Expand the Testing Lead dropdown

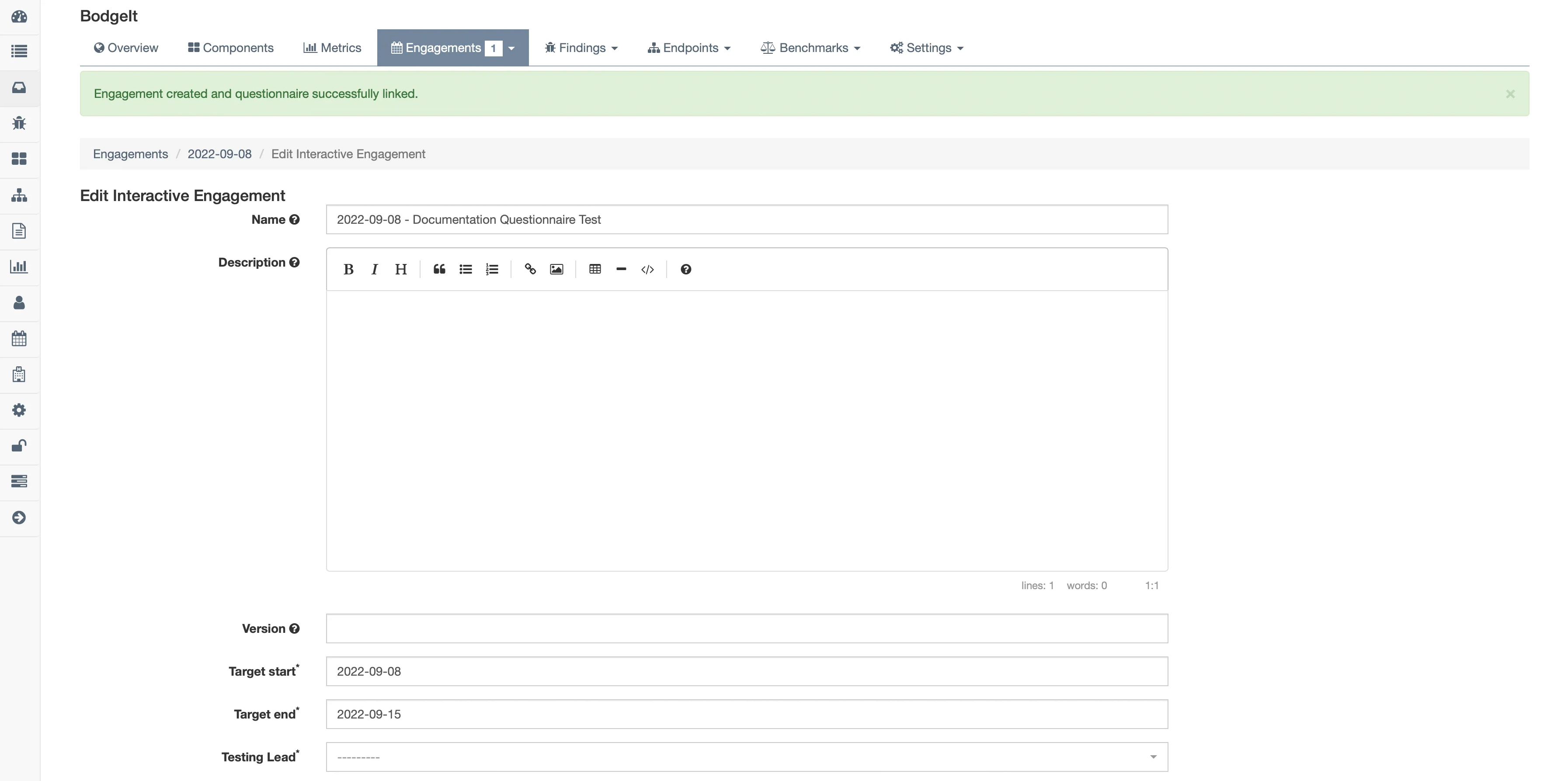point(746,757)
